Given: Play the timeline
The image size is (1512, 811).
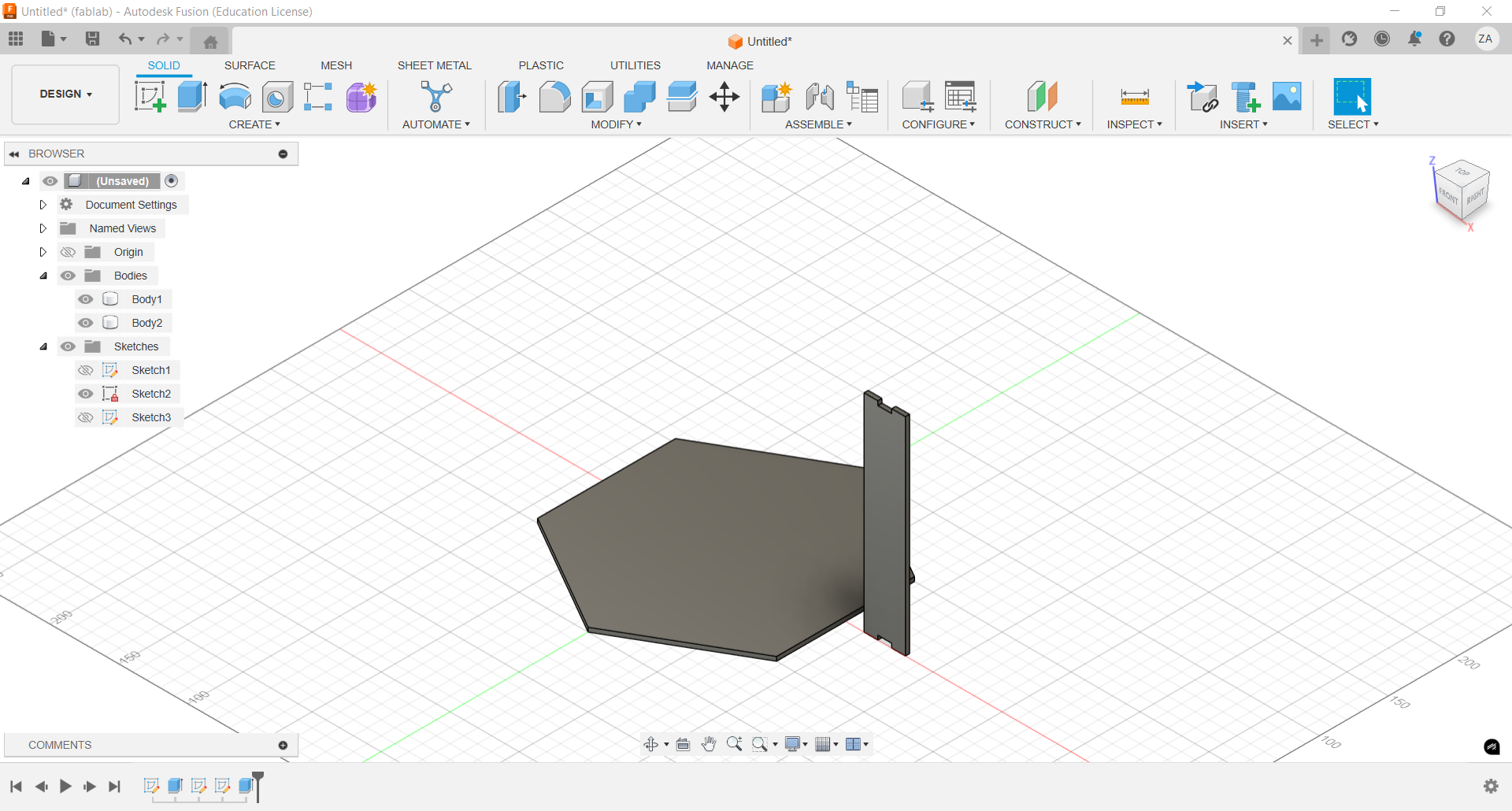Looking at the screenshot, I should click(65, 786).
